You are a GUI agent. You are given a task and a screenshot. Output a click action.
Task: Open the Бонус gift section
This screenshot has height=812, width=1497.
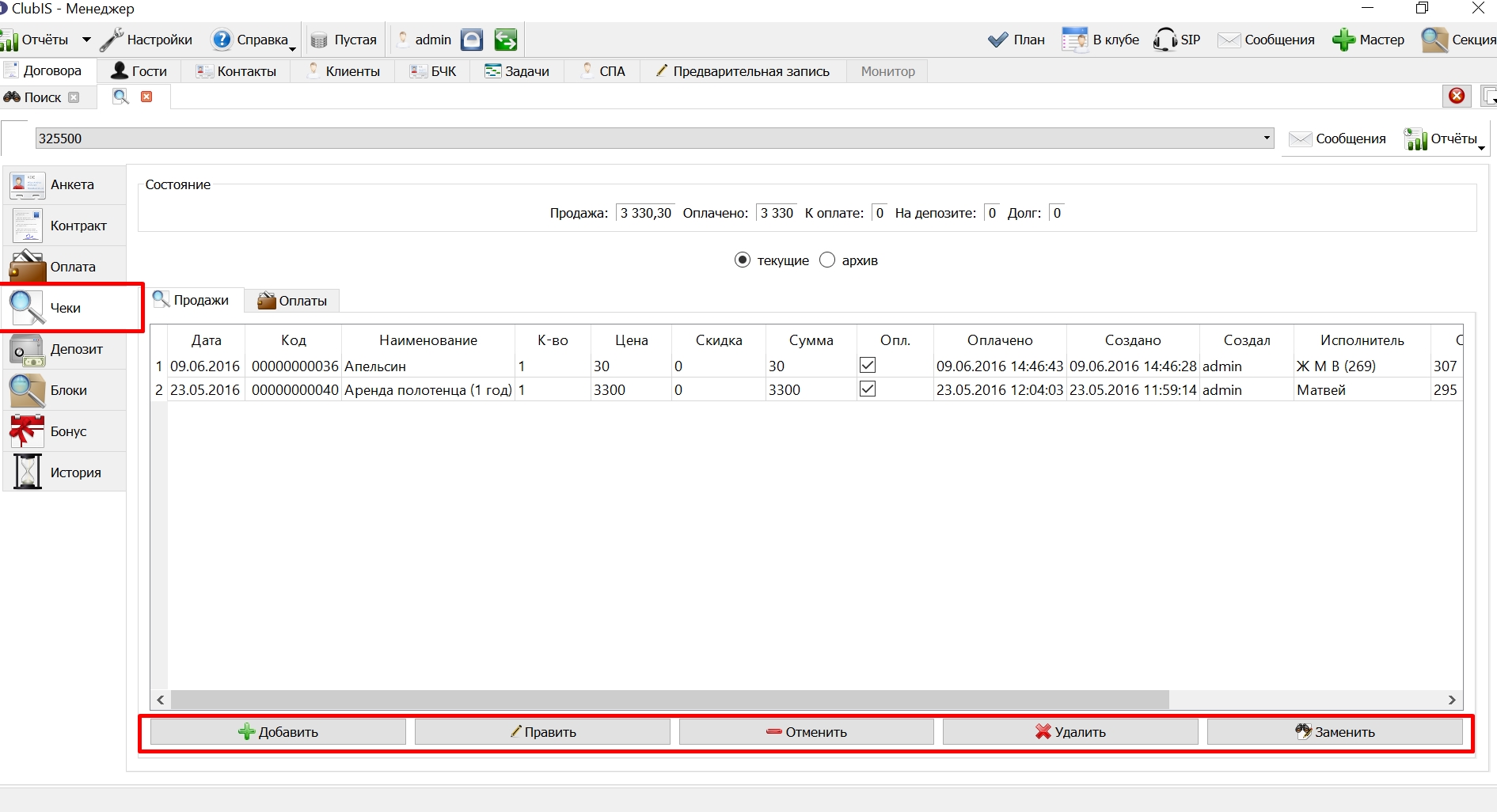point(65,431)
